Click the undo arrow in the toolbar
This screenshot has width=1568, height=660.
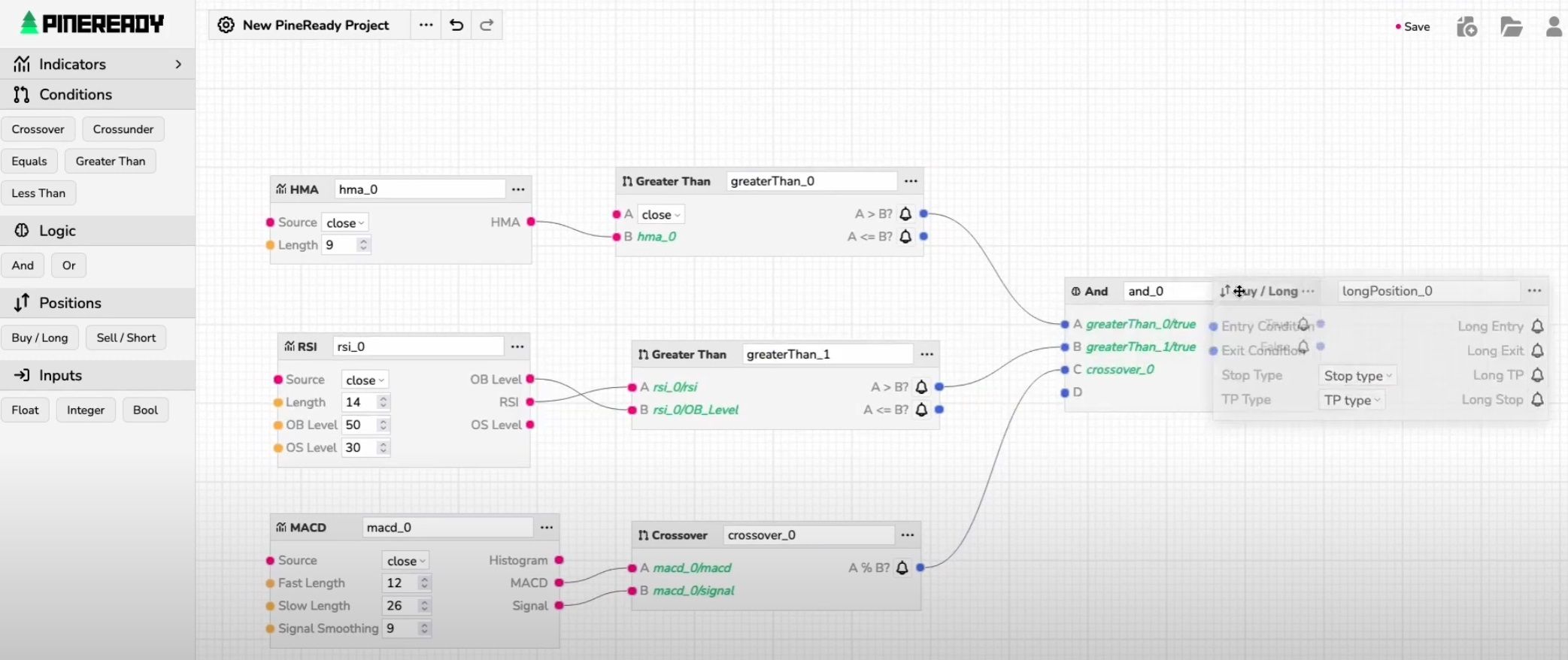456,25
